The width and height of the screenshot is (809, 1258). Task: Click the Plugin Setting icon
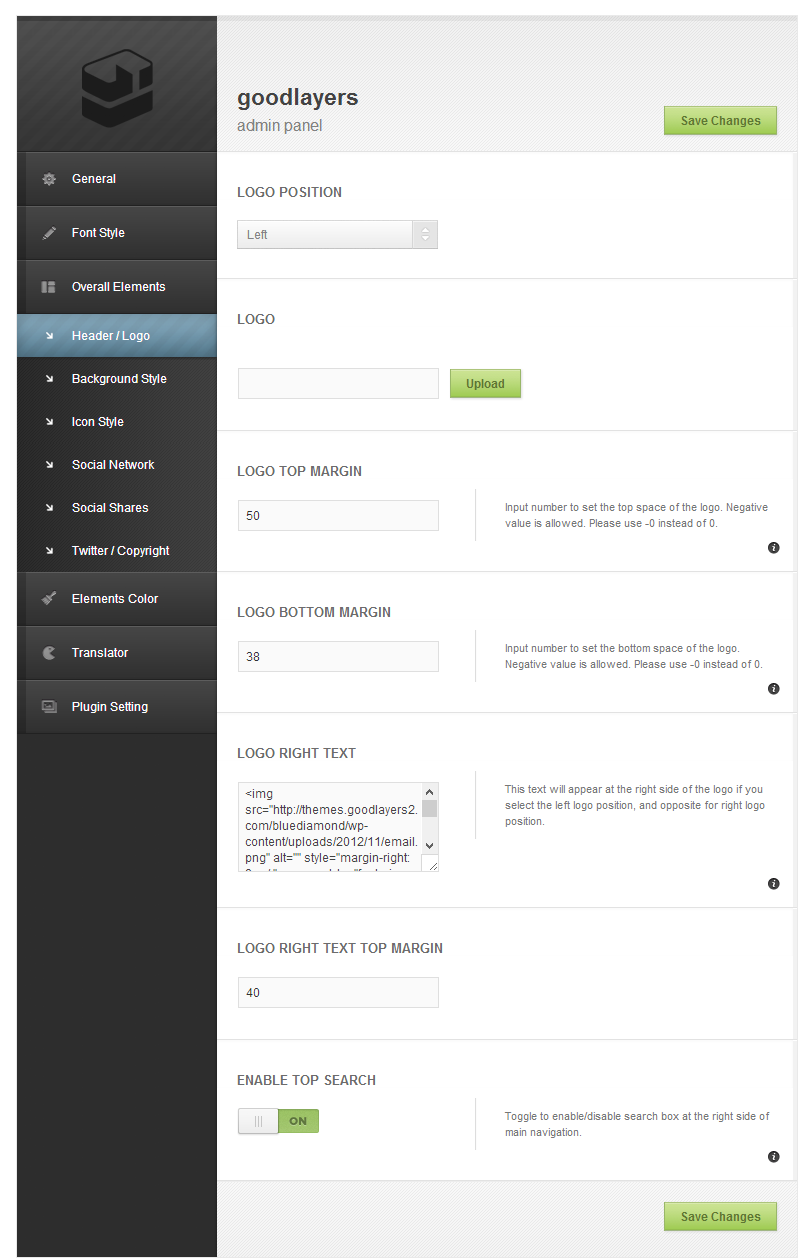49,707
